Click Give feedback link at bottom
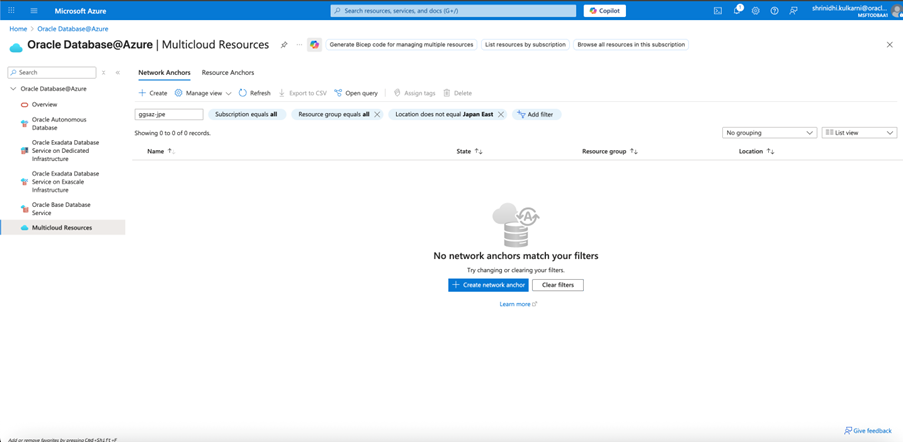Viewport: 903px width, 442px height. click(x=868, y=430)
